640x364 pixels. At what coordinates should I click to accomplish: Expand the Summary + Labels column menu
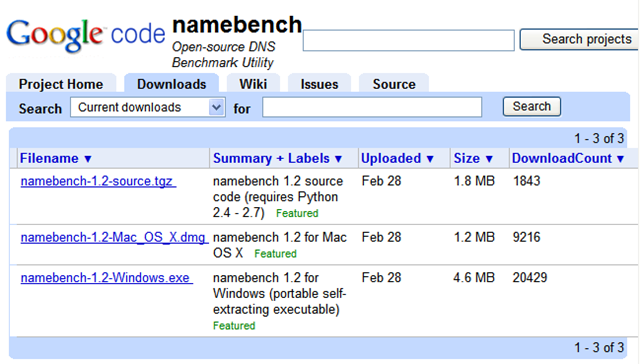[x=338, y=159]
